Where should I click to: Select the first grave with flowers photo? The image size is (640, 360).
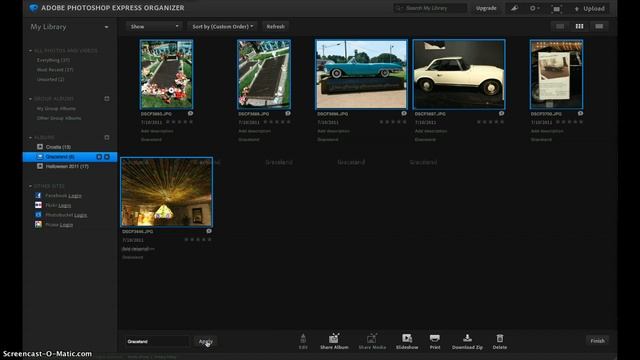pos(167,74)
